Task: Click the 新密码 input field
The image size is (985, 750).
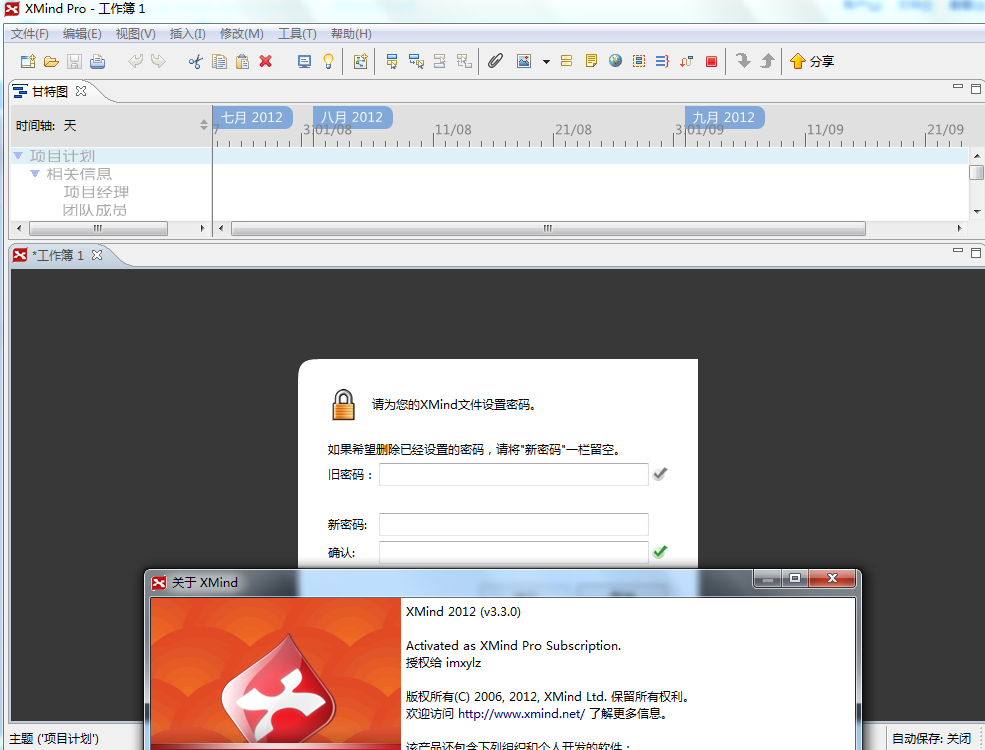Action: (513, 524)
